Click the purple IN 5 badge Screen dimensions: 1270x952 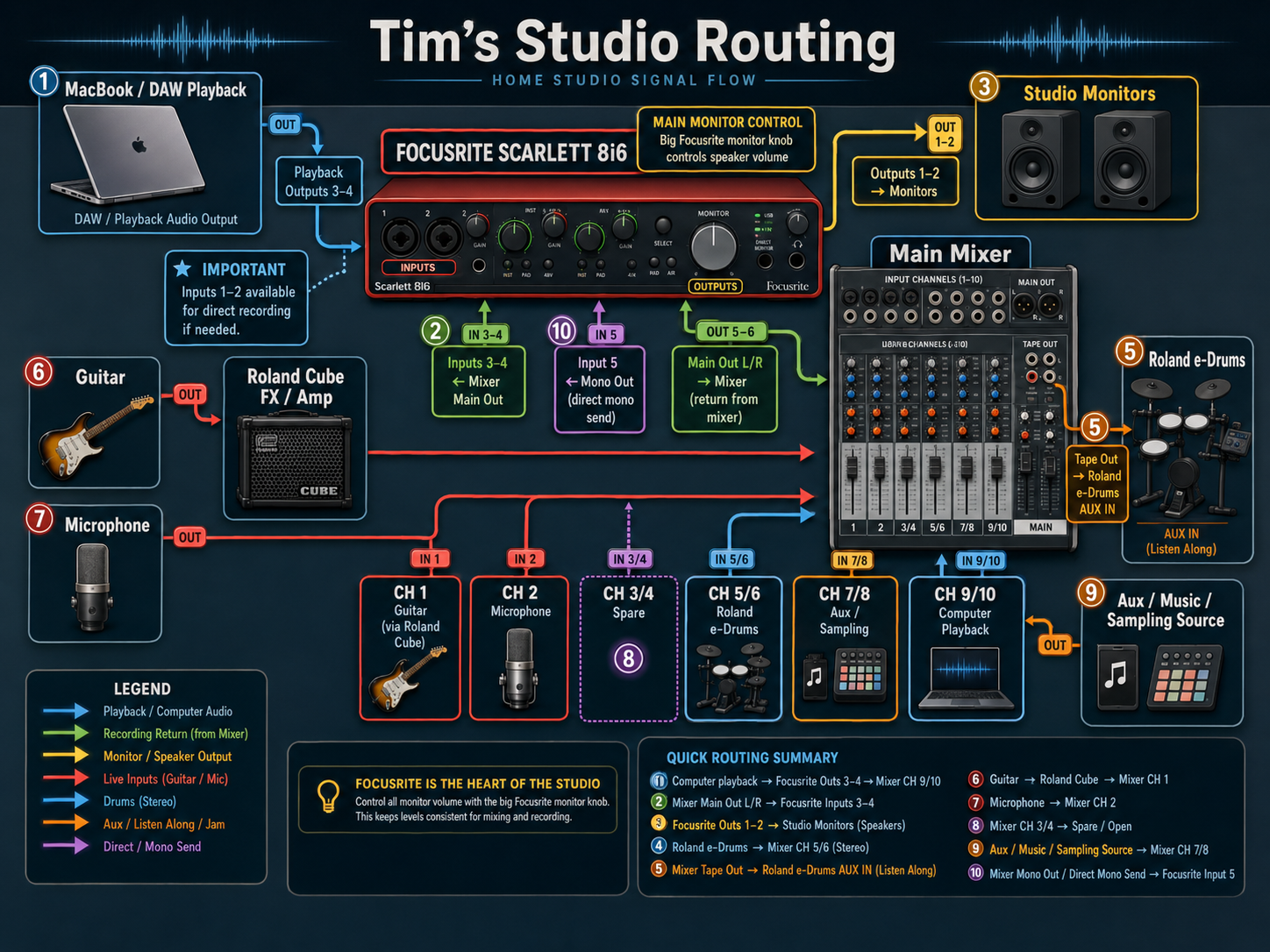605,334
